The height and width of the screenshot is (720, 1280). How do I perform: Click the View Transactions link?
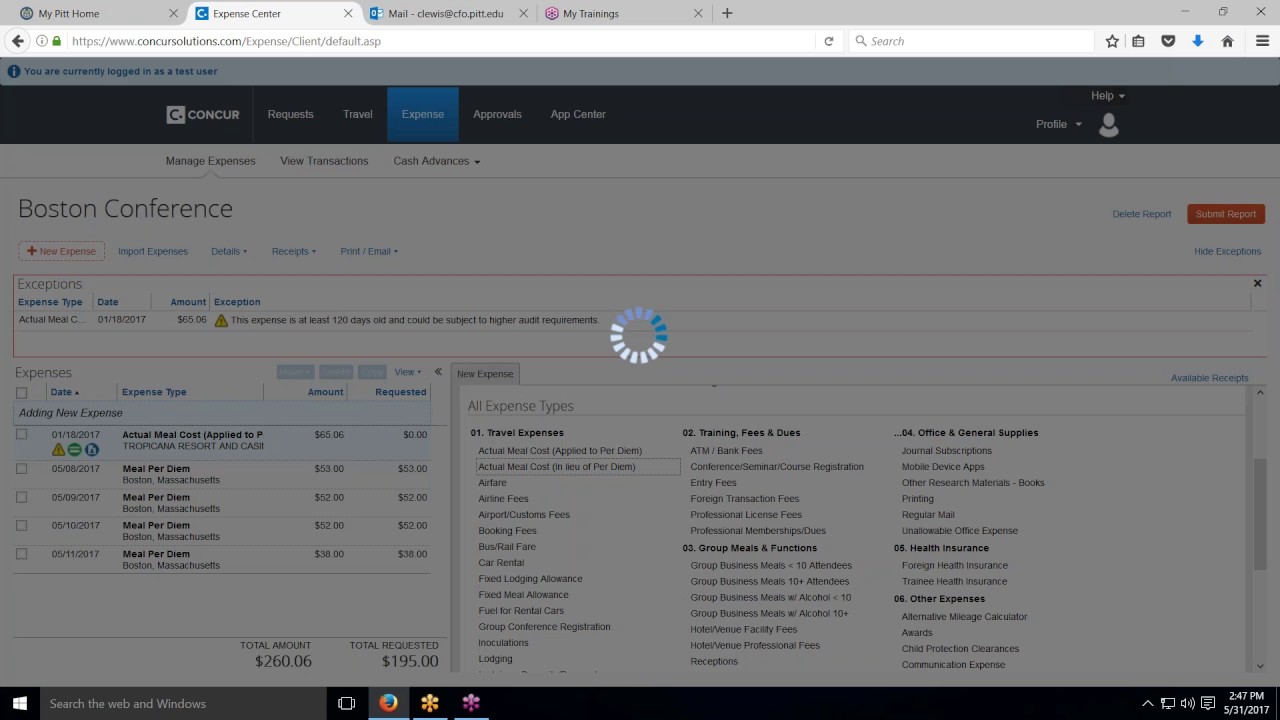(324, 161)
